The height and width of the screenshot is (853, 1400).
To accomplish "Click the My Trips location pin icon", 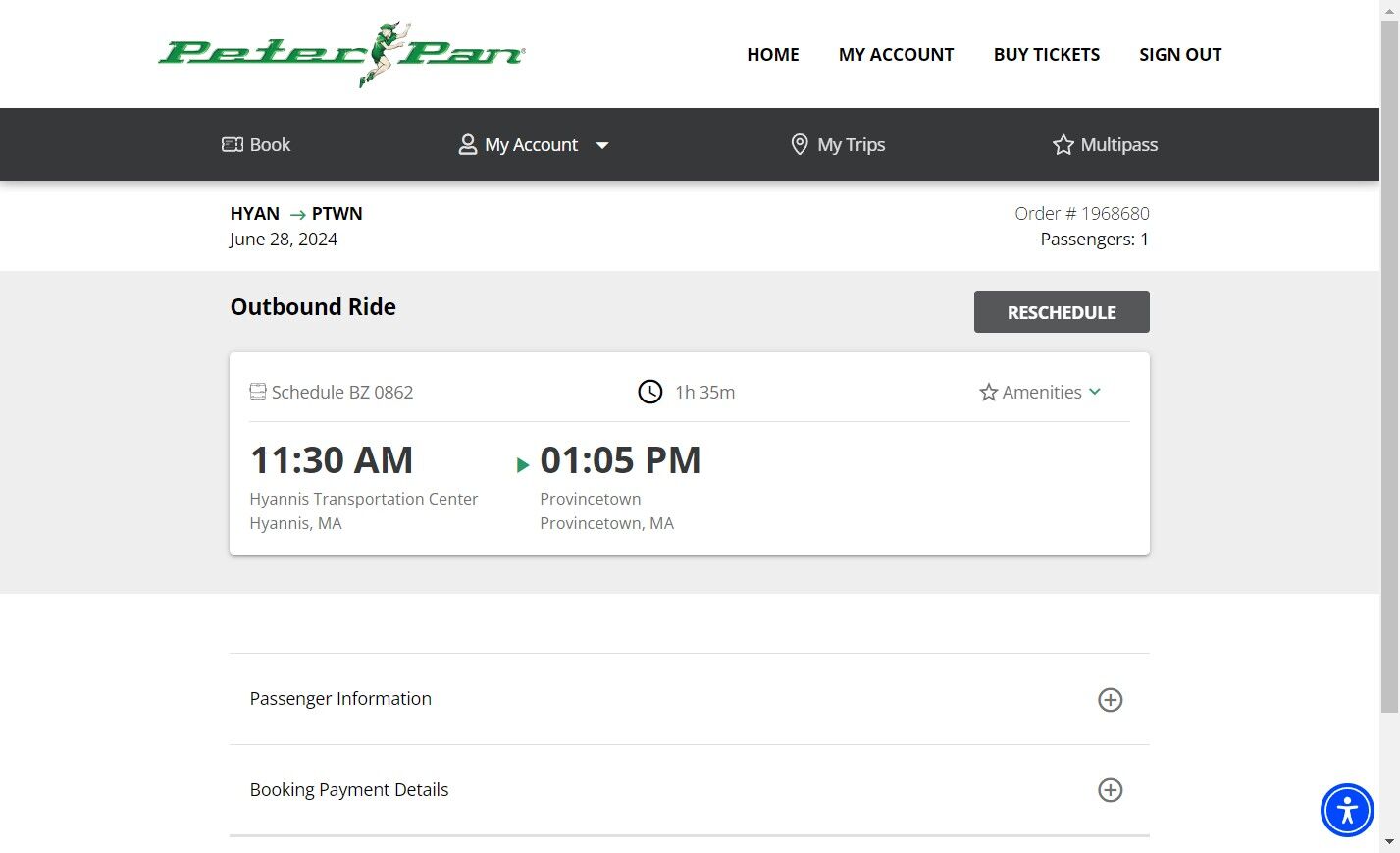I will click(800, 145).
